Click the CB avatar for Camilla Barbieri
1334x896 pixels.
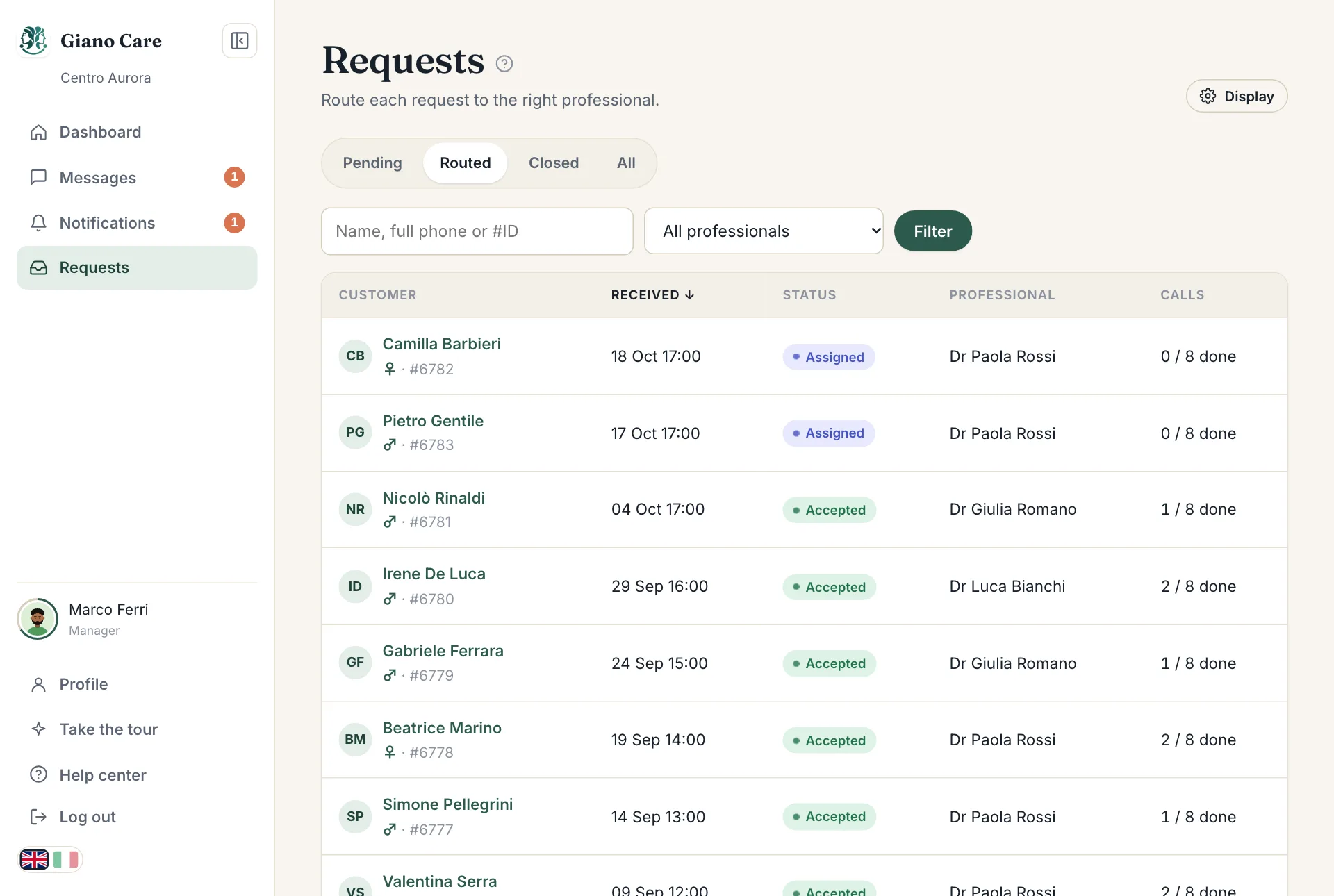tap(355, 356)
